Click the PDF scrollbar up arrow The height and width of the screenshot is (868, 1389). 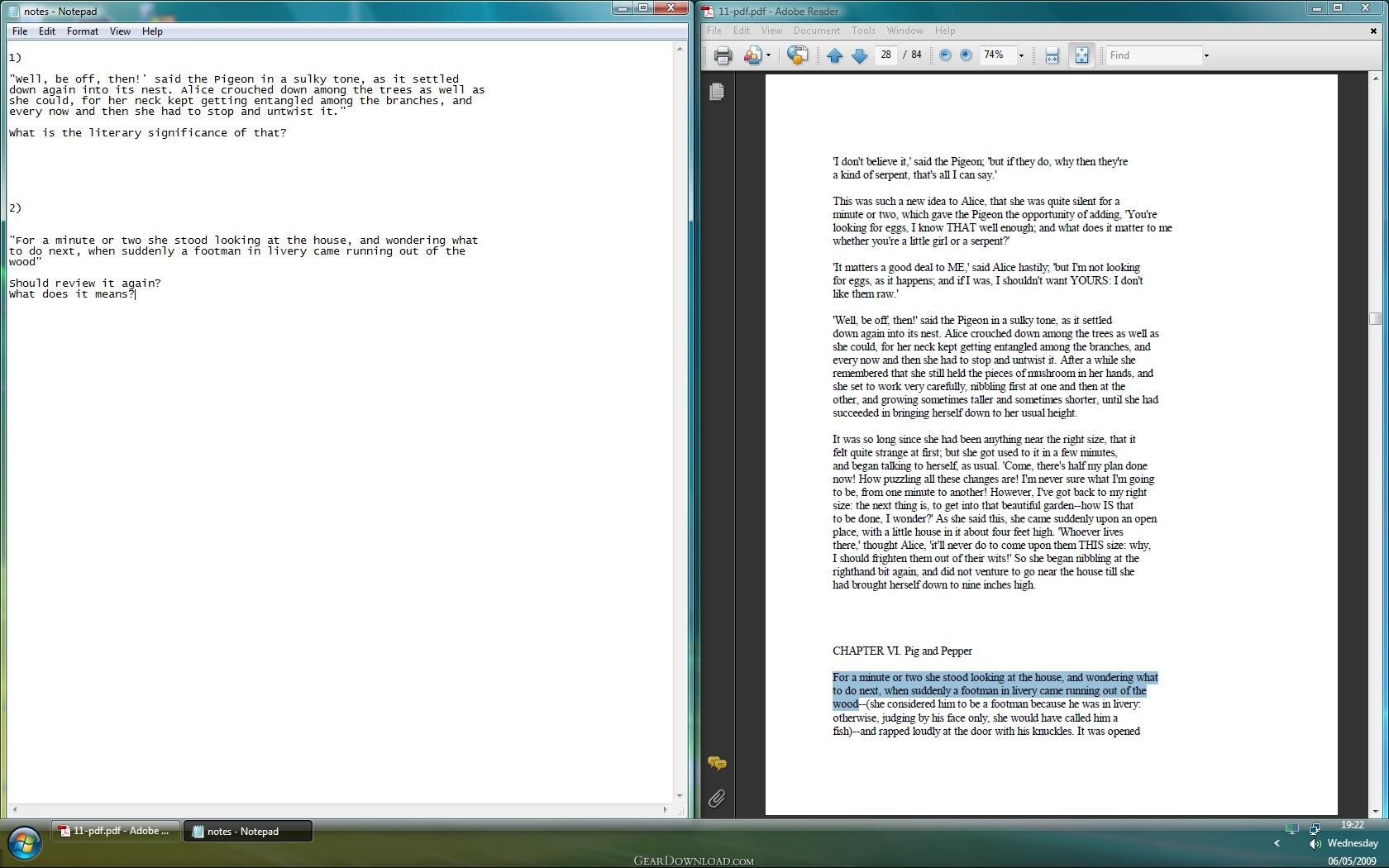[1375, 78]
